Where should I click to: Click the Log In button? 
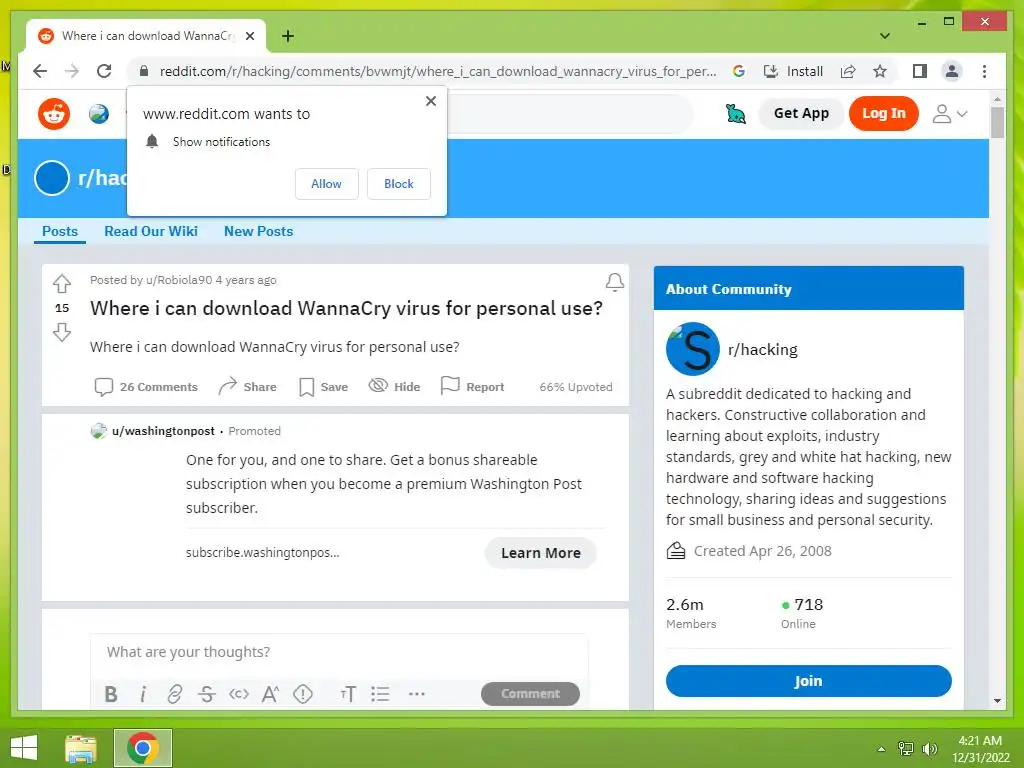pyautogui.click(x=884, y=113)
